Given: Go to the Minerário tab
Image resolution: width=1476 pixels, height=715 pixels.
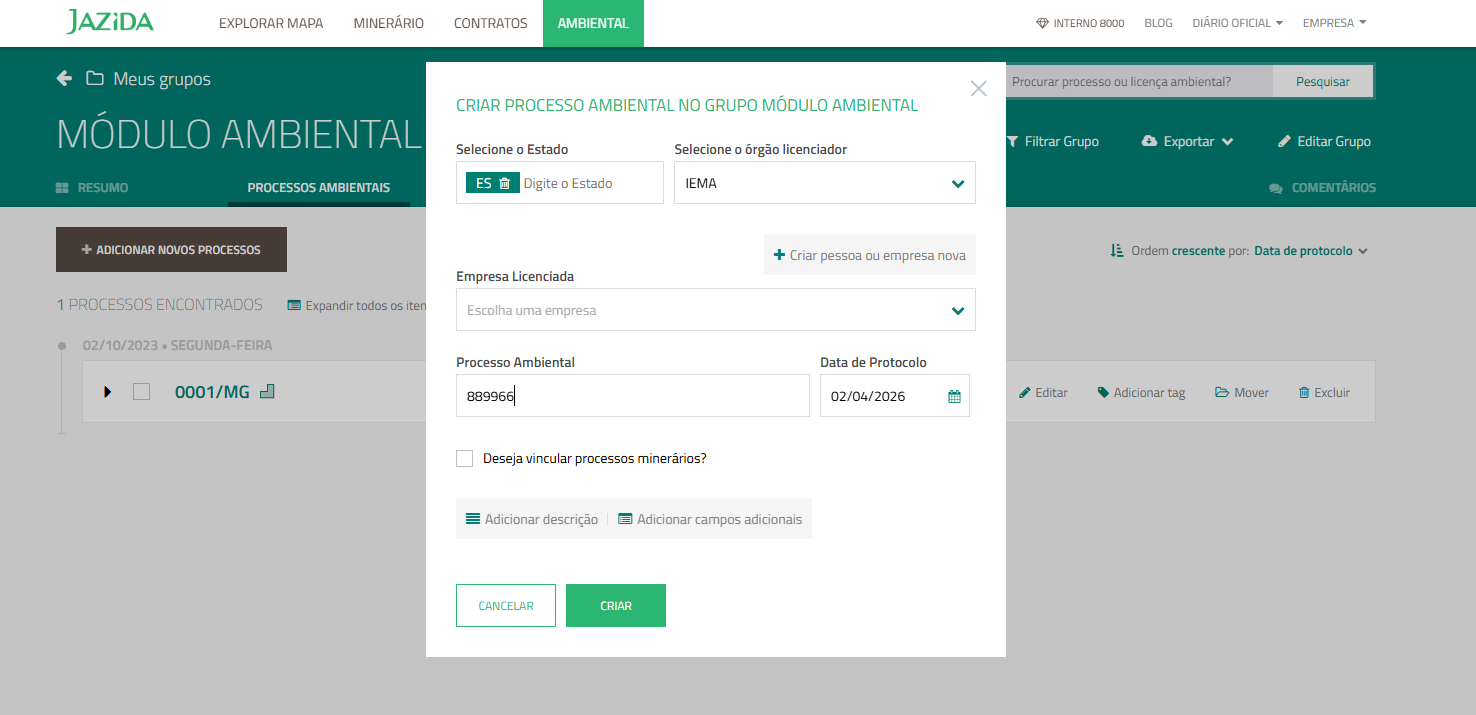Looking at the screenshot, I should [x=388, y=23].
